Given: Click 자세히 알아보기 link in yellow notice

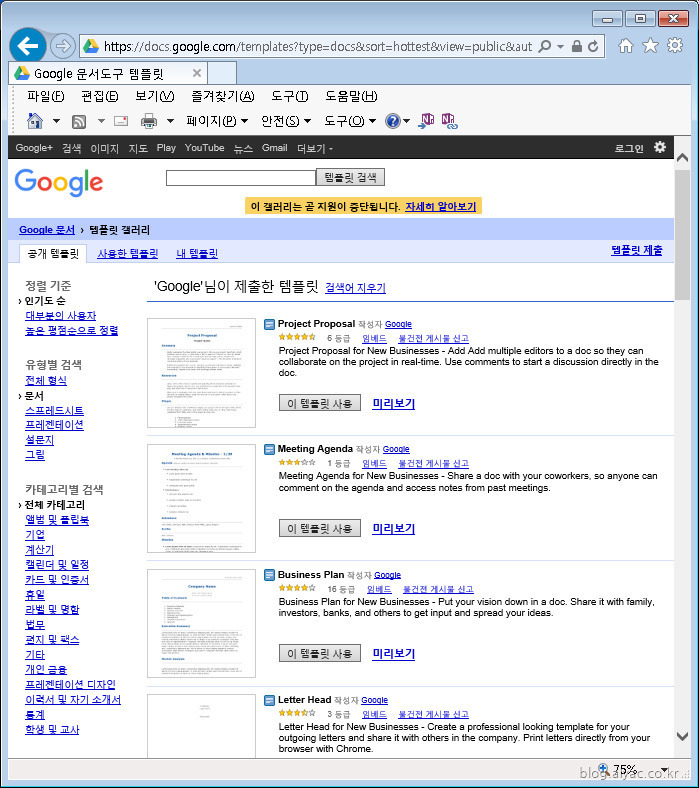Looking at the screenshot, I should tap(440, 207).
